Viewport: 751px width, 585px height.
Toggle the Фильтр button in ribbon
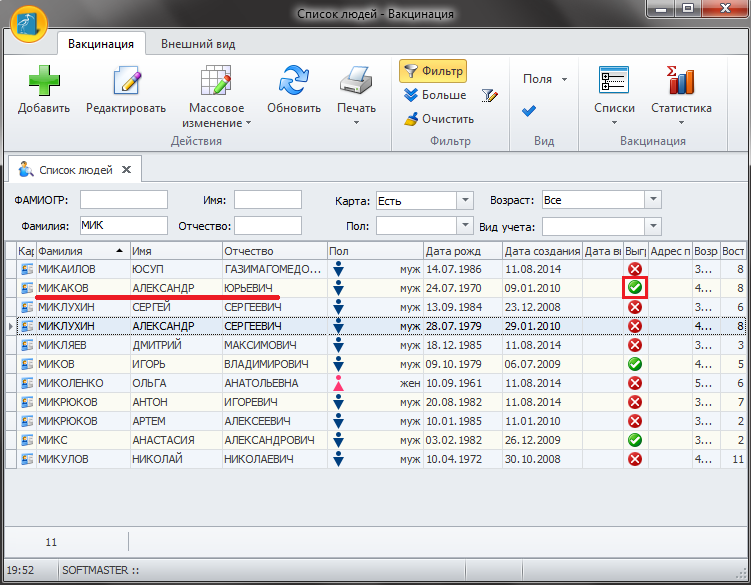point(433,71)
